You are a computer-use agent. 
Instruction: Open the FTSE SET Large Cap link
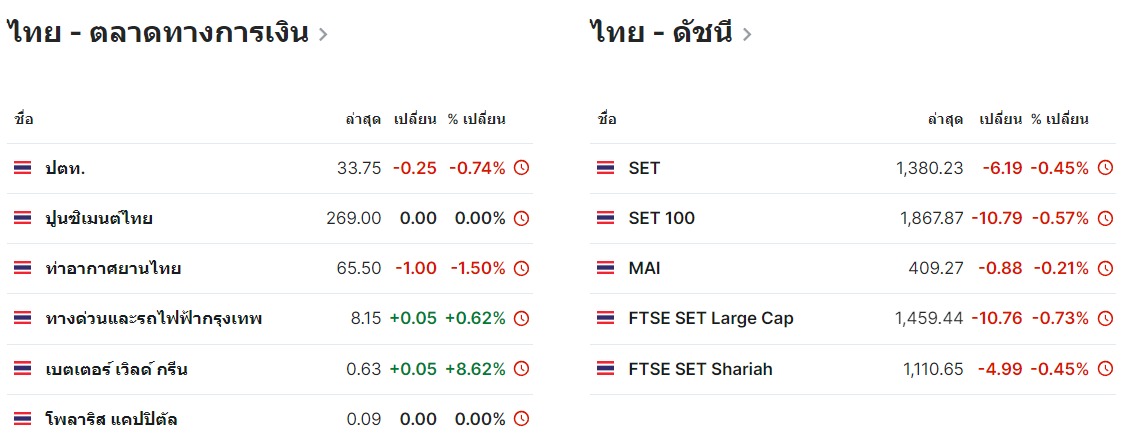coord(711,318)
